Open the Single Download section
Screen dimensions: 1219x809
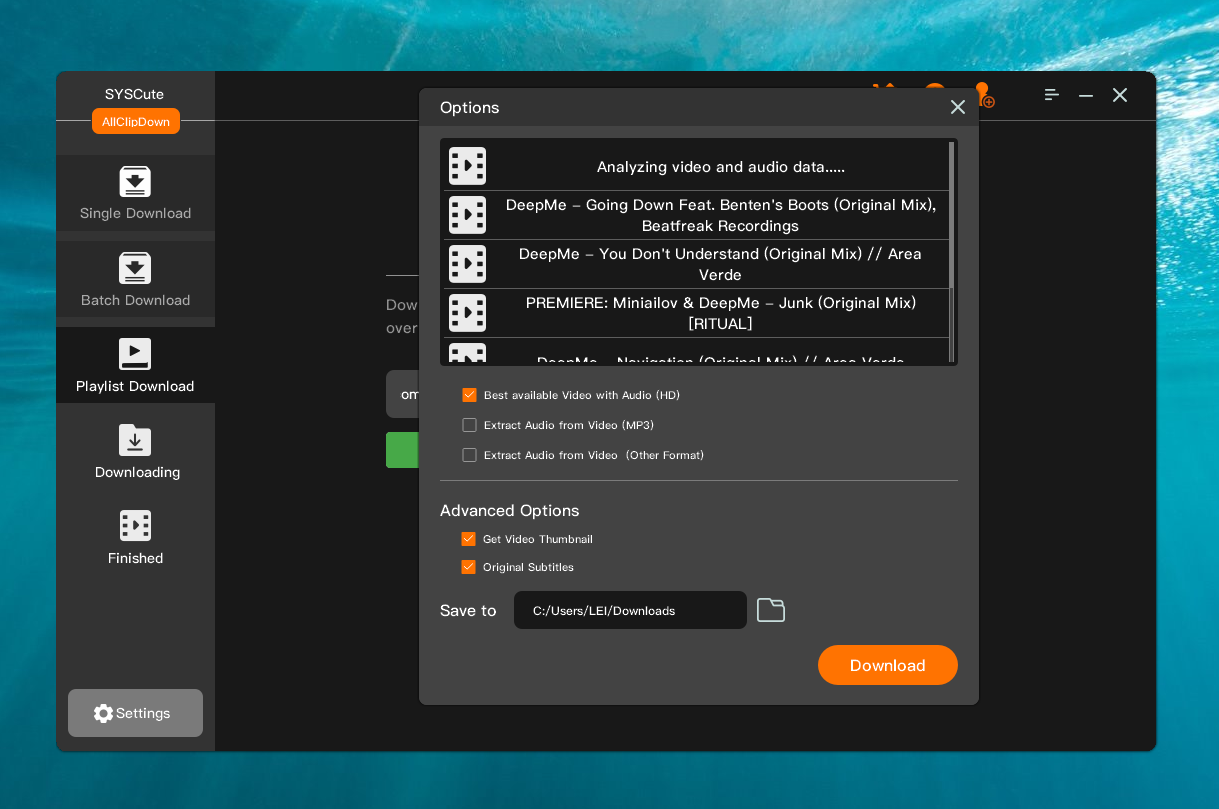point(135,194)
